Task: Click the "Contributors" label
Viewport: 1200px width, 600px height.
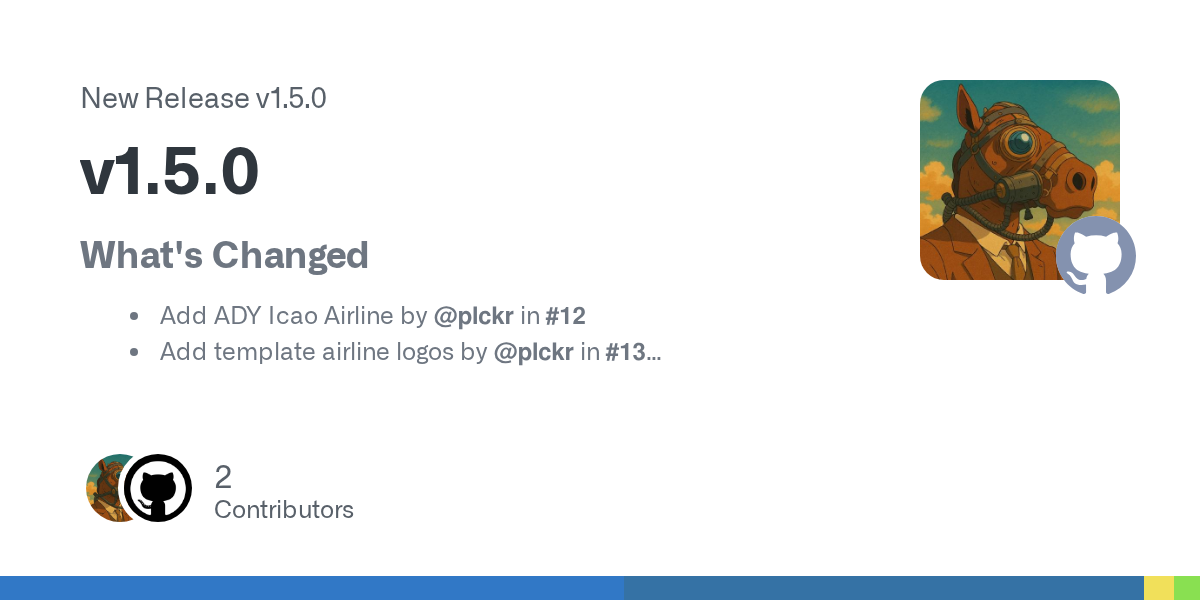Action: 284,510
